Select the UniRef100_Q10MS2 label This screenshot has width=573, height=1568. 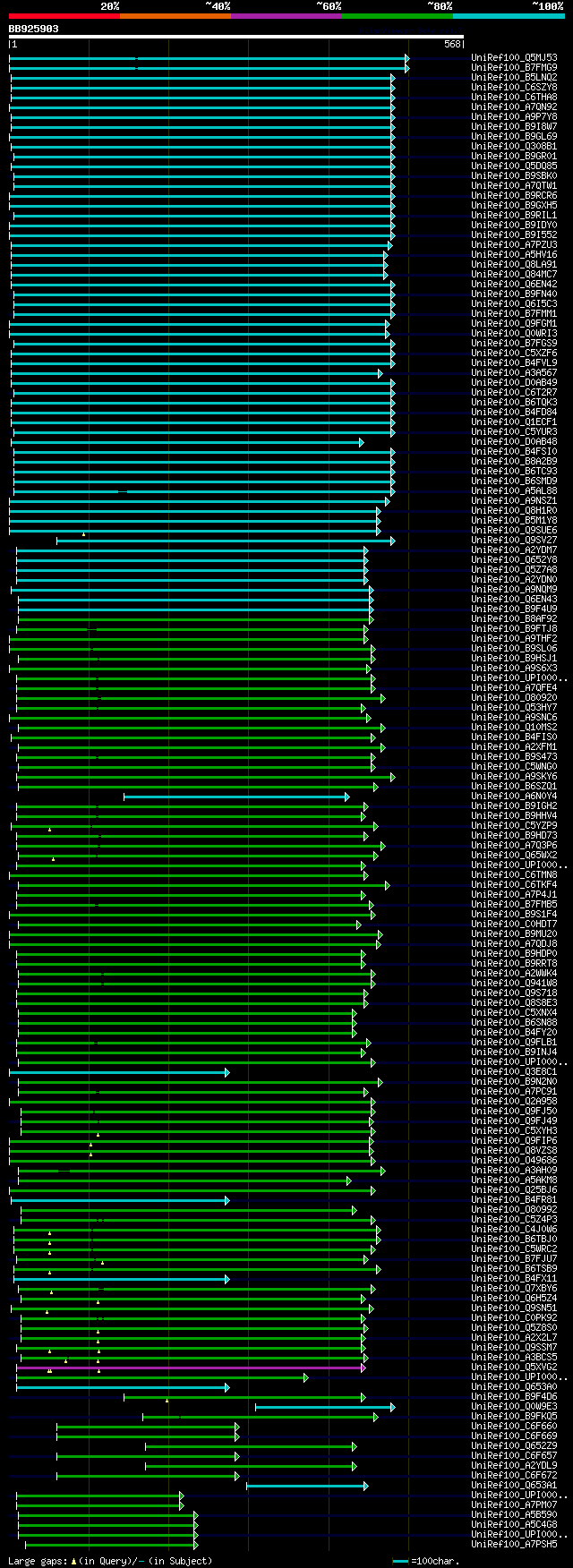click(x=514, y=728)
